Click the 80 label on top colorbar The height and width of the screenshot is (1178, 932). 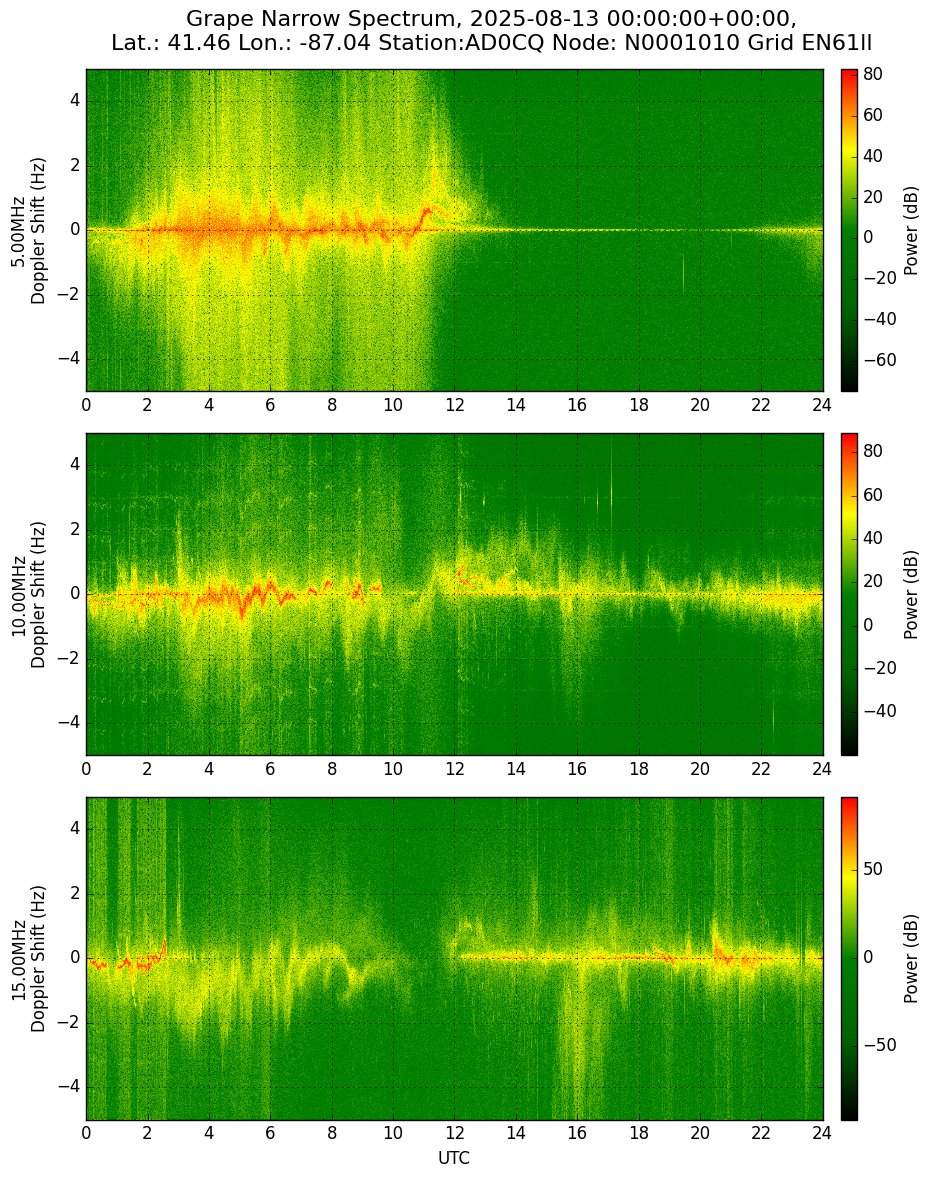click(872, 75)
